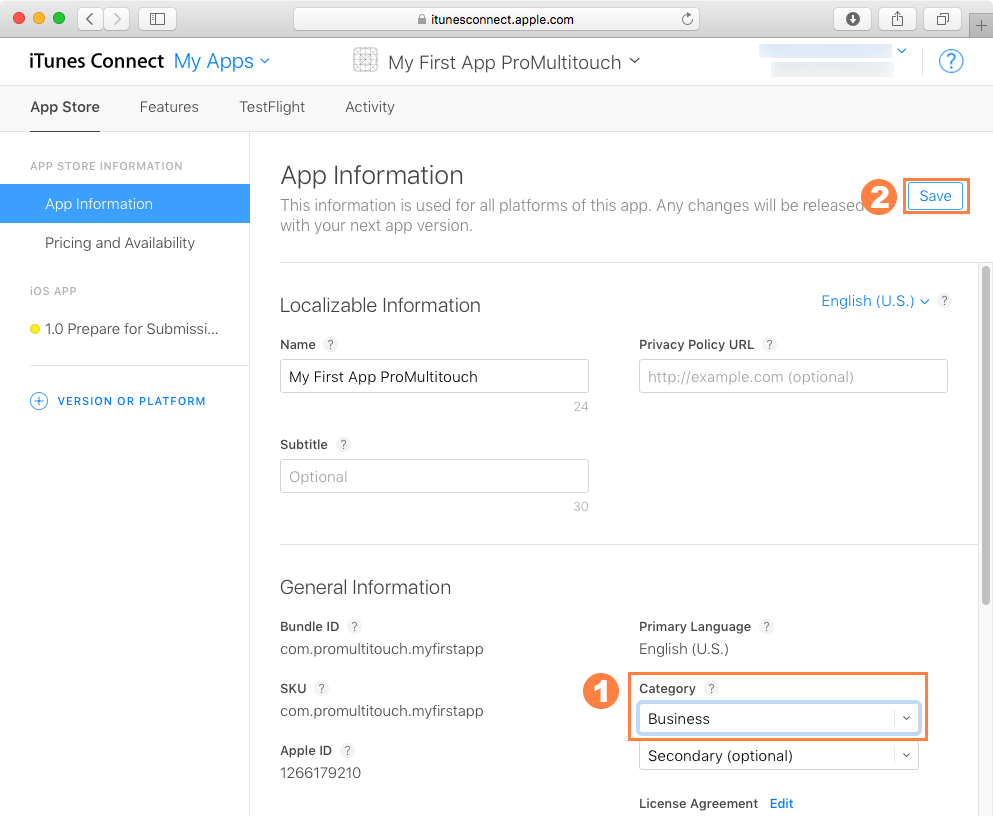Click the Version or Platform link

point(131,401)
